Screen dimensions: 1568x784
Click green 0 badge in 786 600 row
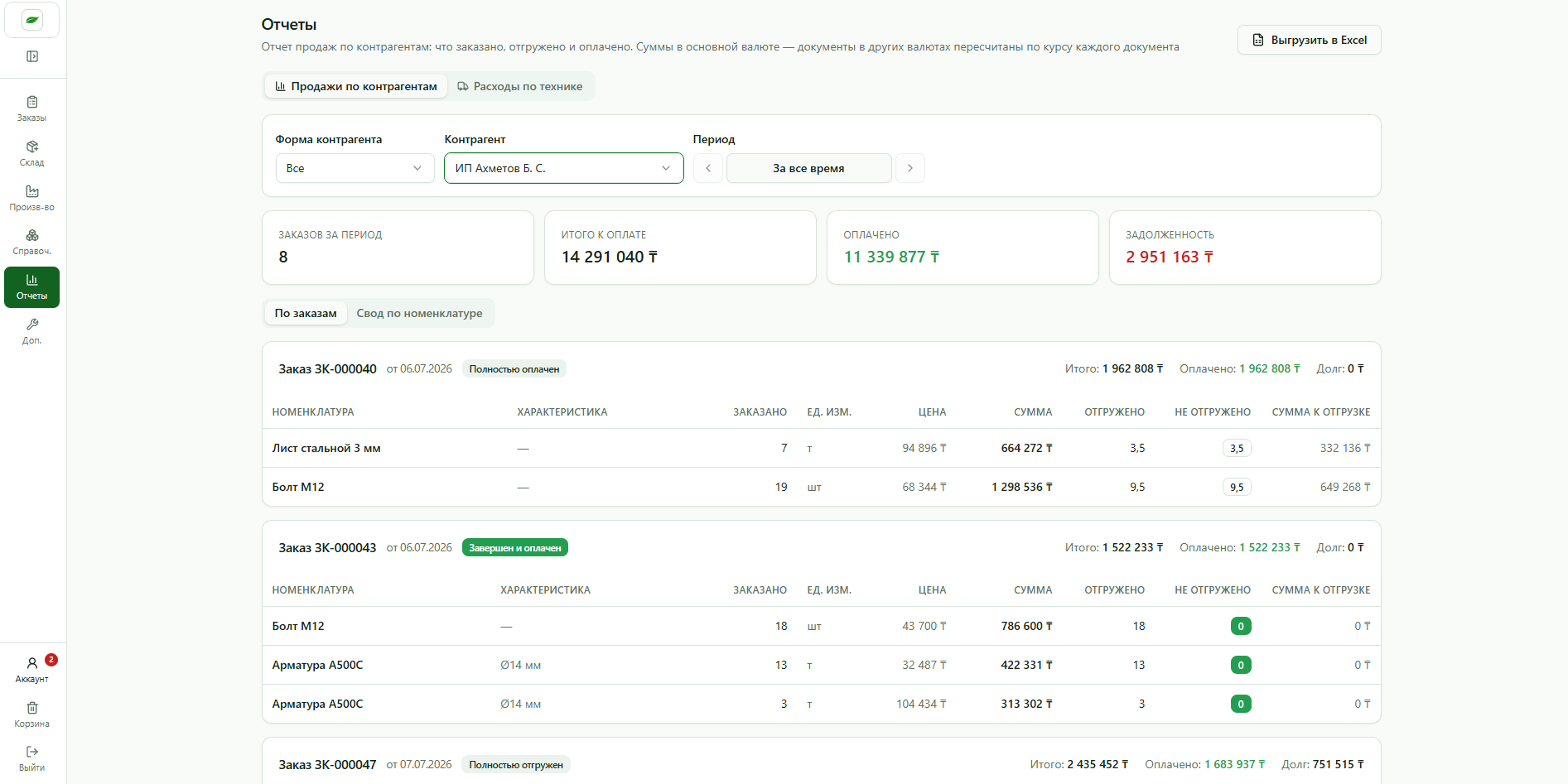(x=1241, y=626)
